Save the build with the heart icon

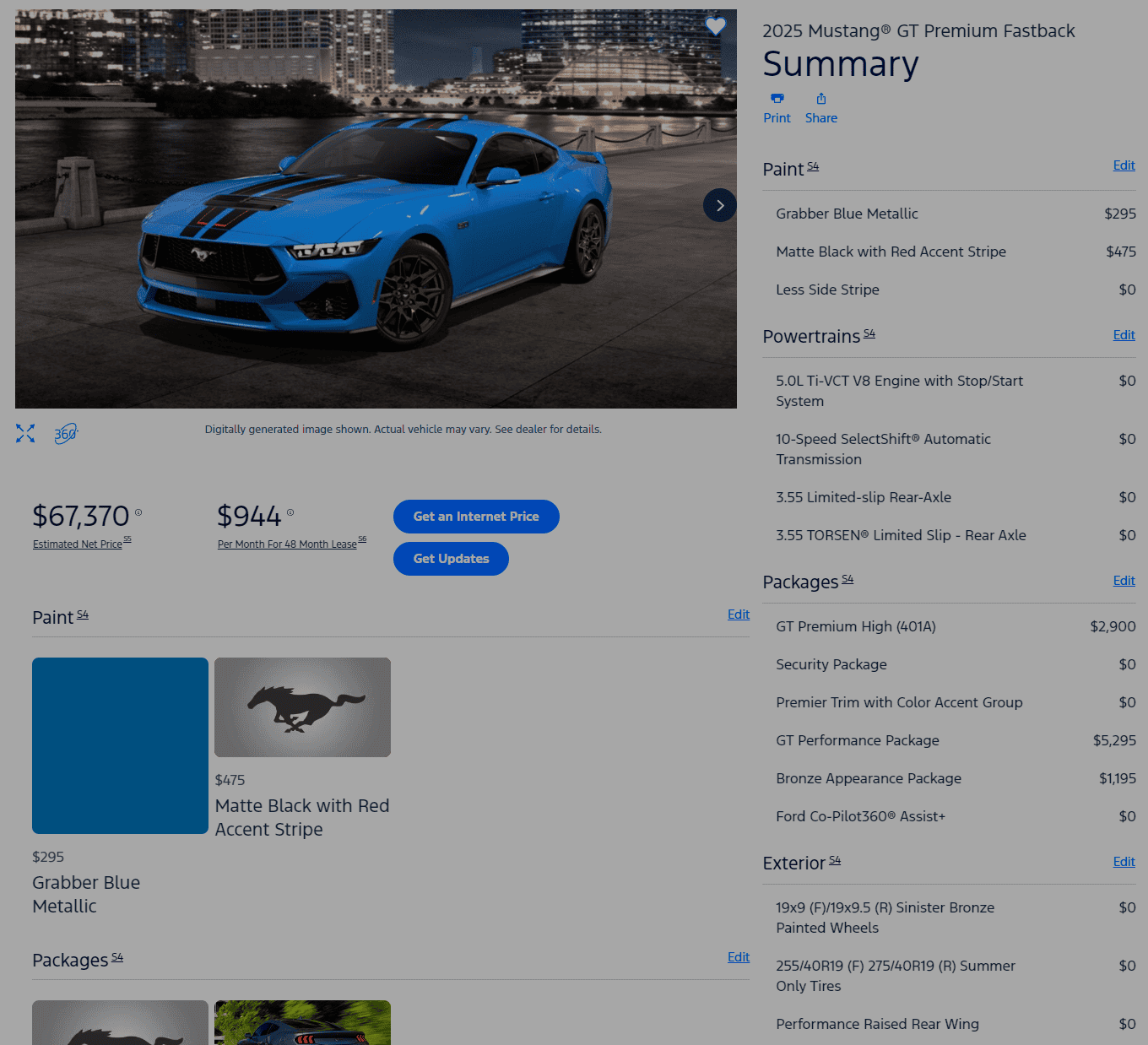tap(716, 26)
